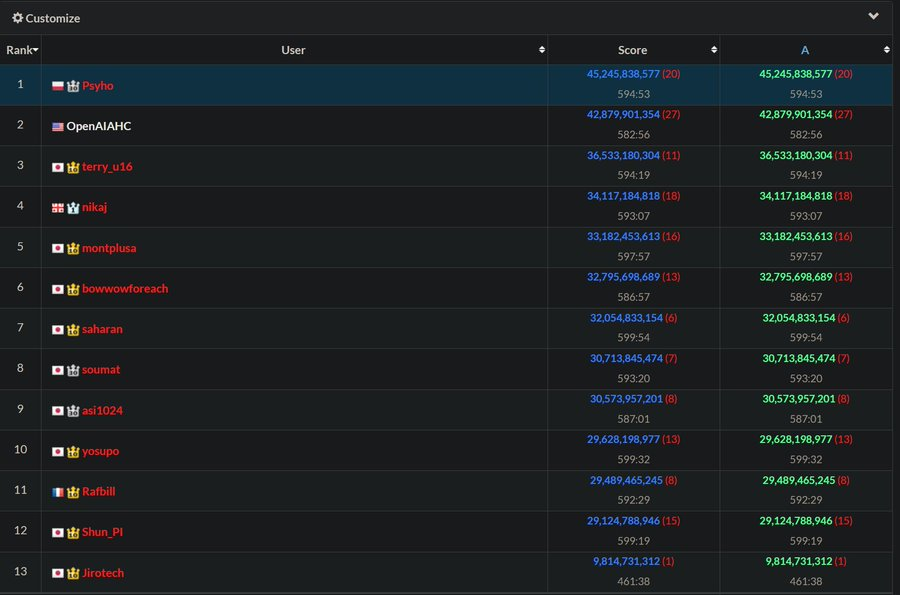Viewport: 900px width, 595px height.
Task: Click gold crown icon beside montplusa
Action: tap(73, 248)
